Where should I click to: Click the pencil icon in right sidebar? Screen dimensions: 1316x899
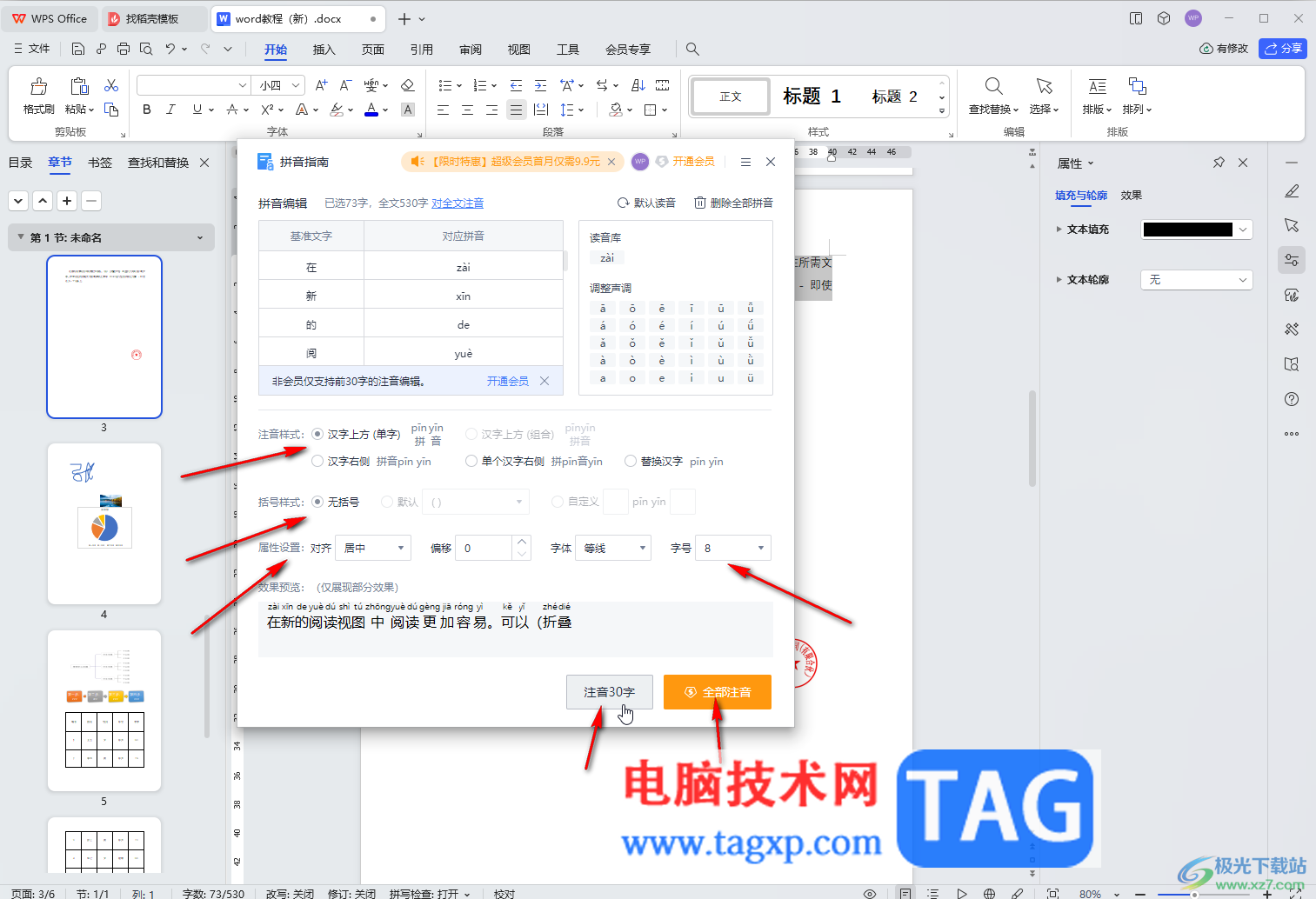[x=1292, y=191]
